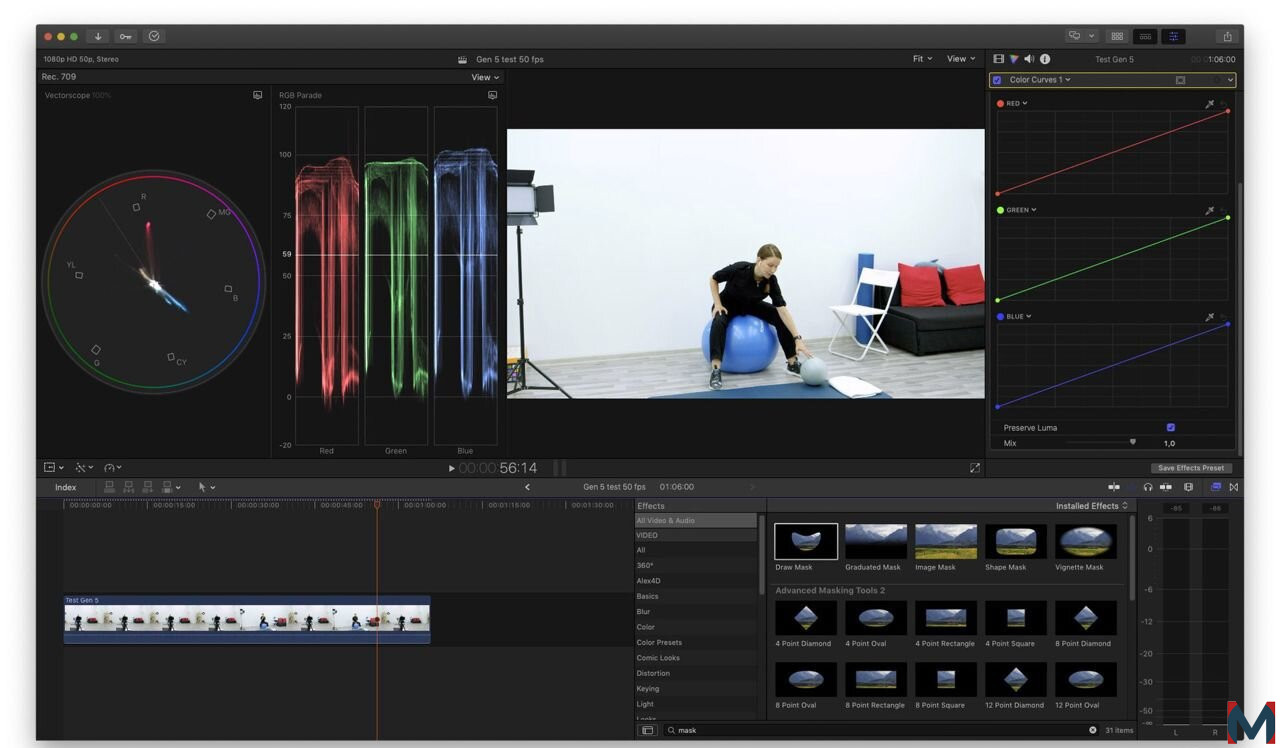Click the green curve eyedropper
Viewport: 1280px width, 748px height.
[1209, 210]
